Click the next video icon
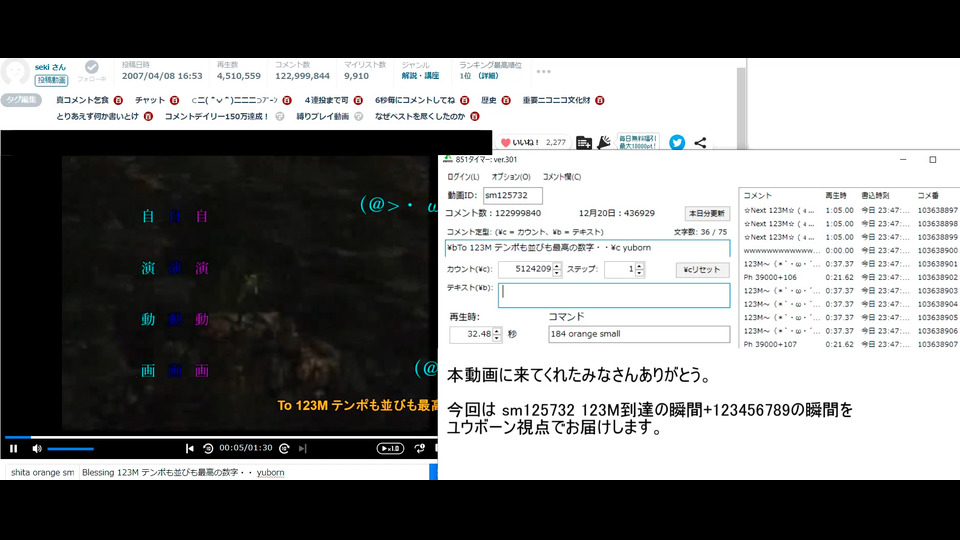The image size is (960, 540). coord(302,449)
